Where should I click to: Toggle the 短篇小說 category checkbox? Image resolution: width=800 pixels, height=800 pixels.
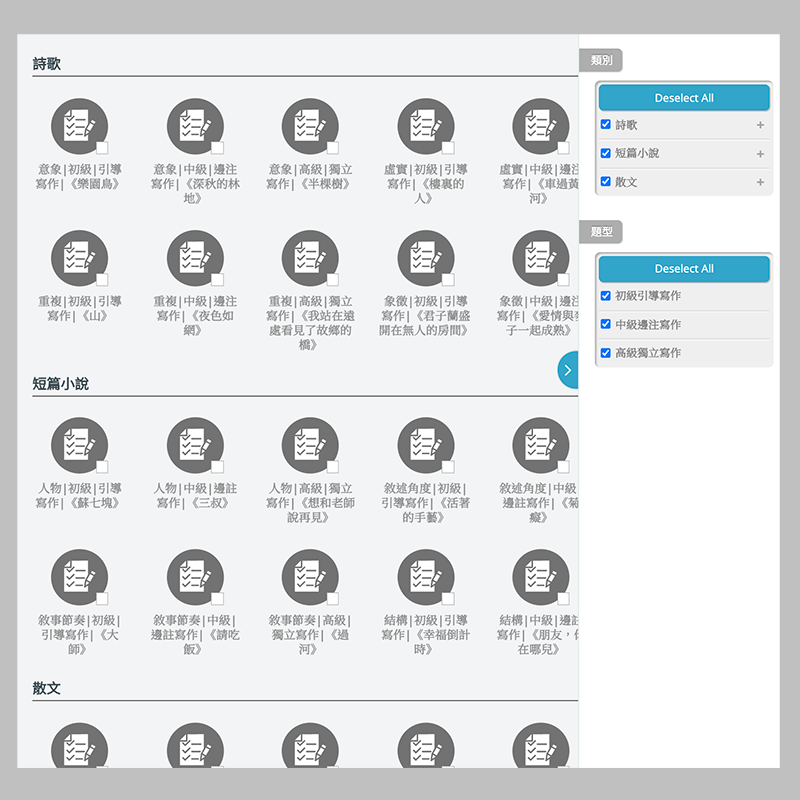[x=606, y=153]
